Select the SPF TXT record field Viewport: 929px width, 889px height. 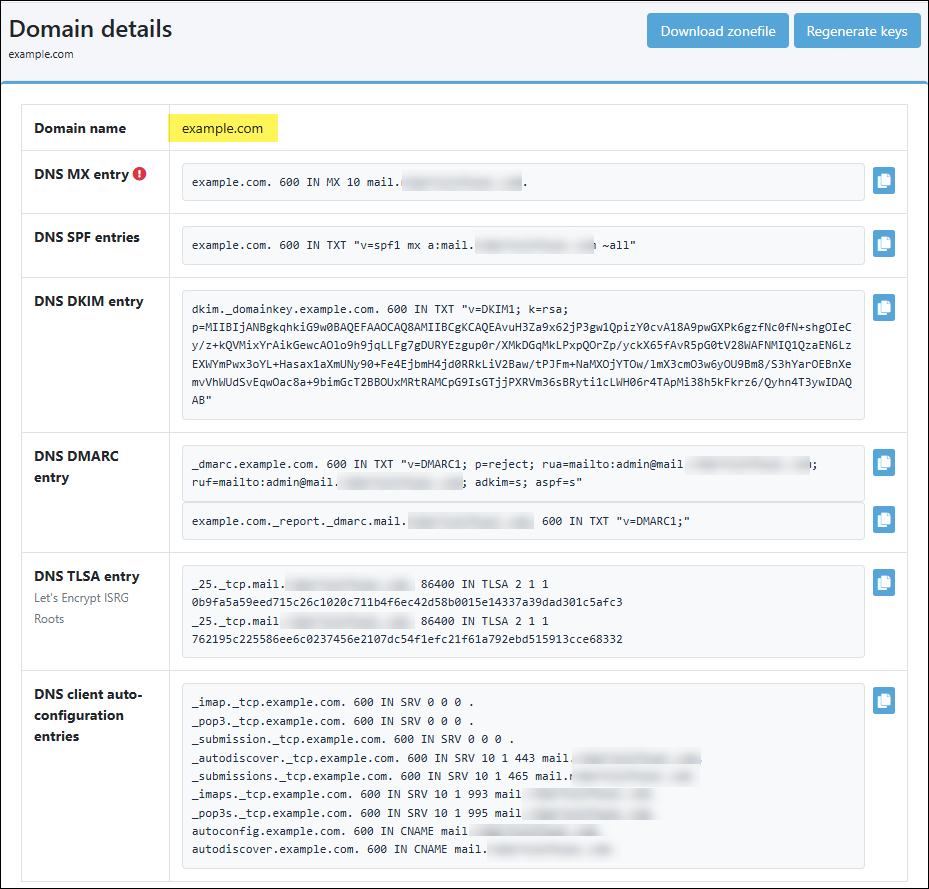[x=522, y=245]
